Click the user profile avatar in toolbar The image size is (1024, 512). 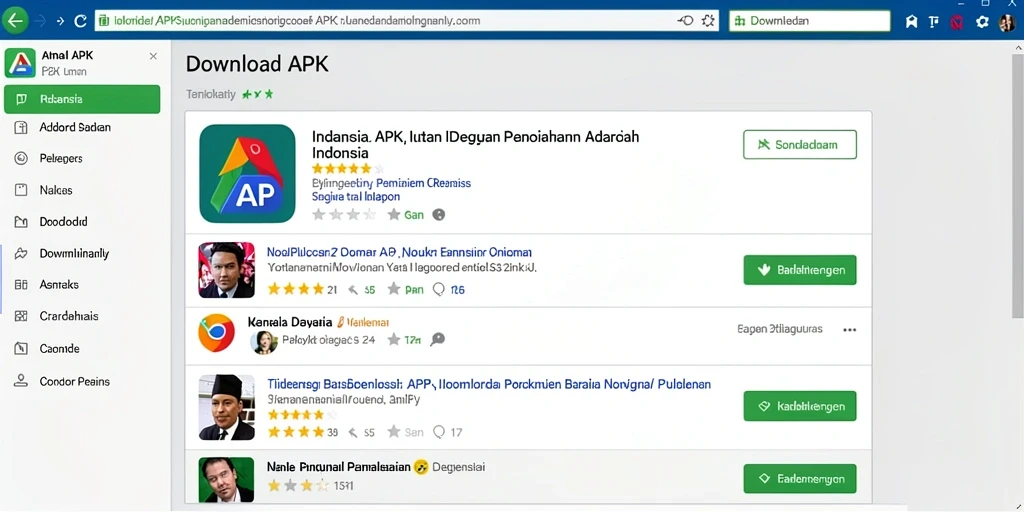(1007, 22)
